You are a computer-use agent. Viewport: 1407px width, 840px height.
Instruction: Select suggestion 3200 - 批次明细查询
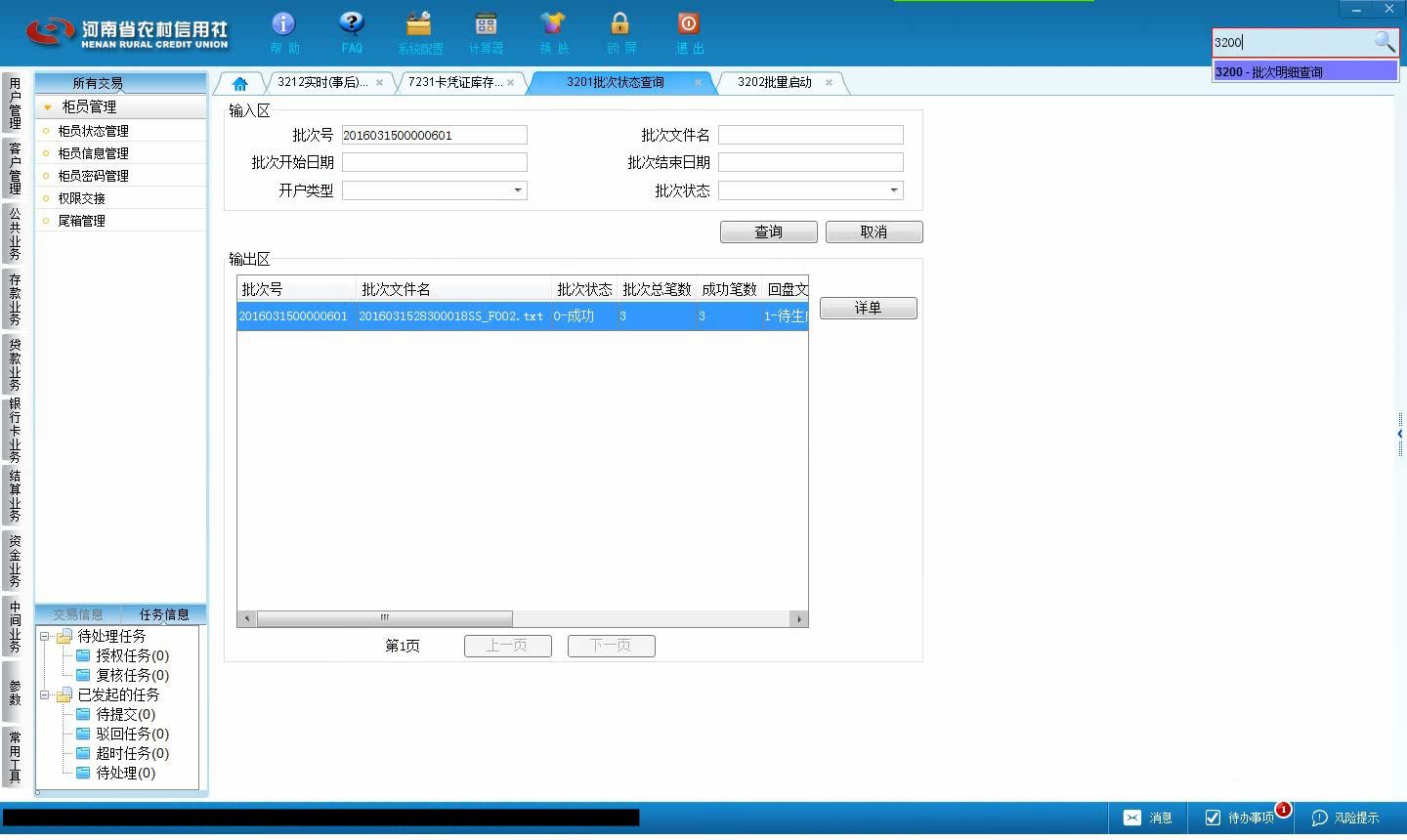(1305, 71)
